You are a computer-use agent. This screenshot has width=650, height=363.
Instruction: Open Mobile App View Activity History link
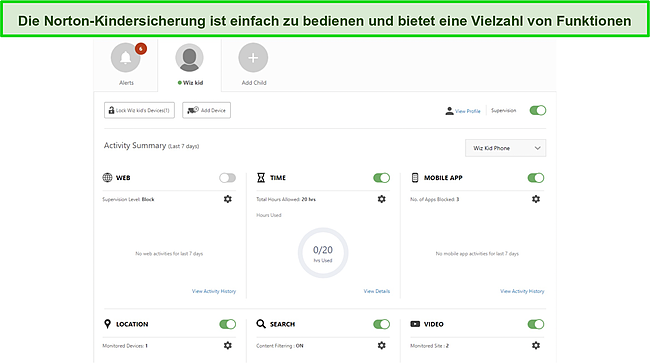[x=522, y=291]
